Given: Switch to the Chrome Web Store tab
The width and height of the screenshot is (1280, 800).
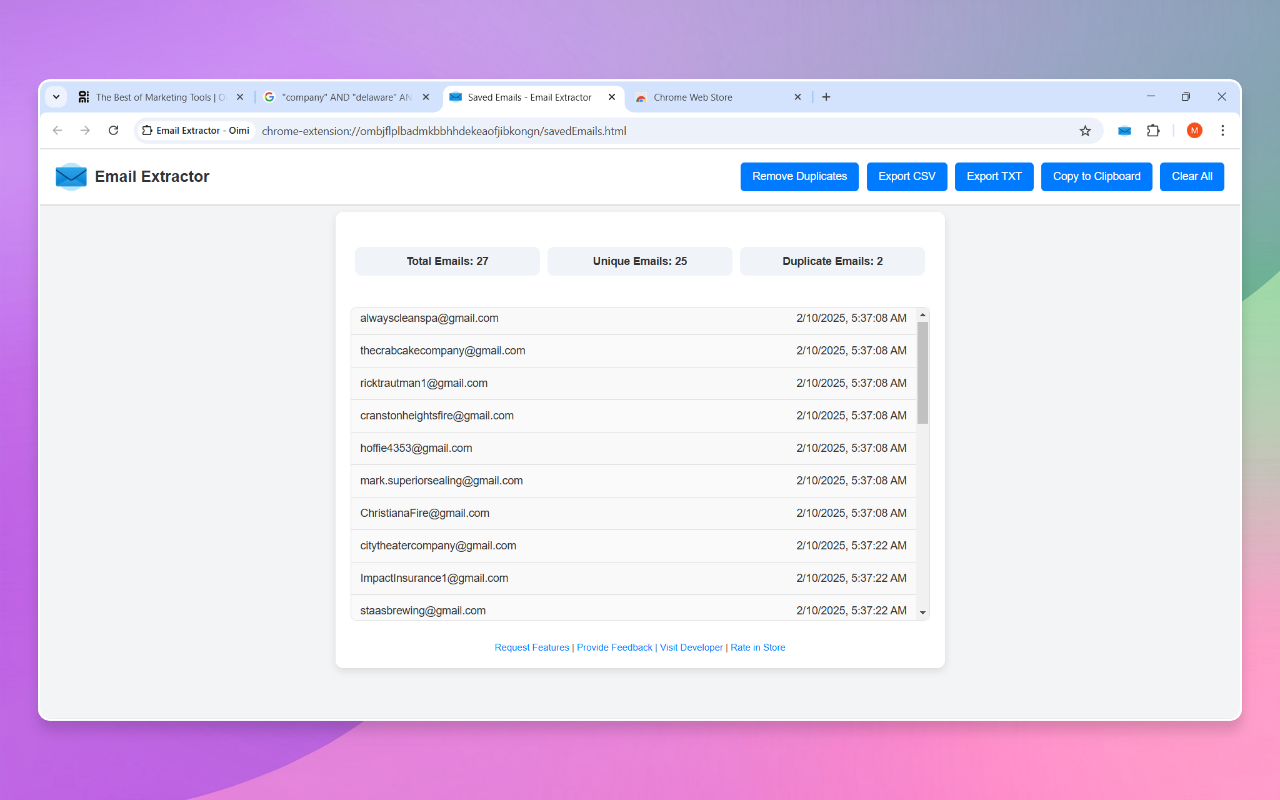Looking at the screenshot, I should point(719,97).
